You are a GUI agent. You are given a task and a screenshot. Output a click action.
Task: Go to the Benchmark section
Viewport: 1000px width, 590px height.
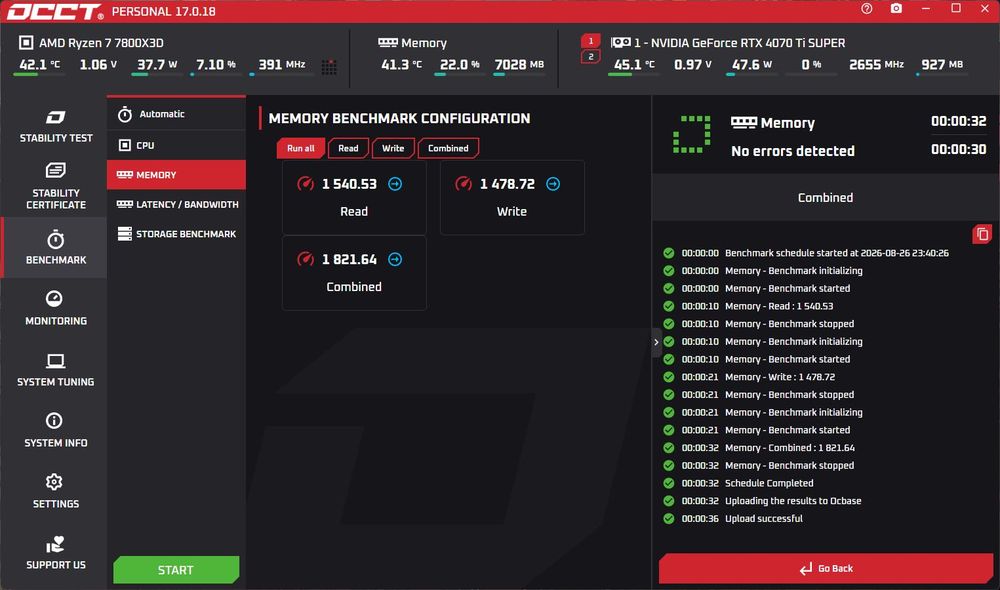(x=55, y=247)
